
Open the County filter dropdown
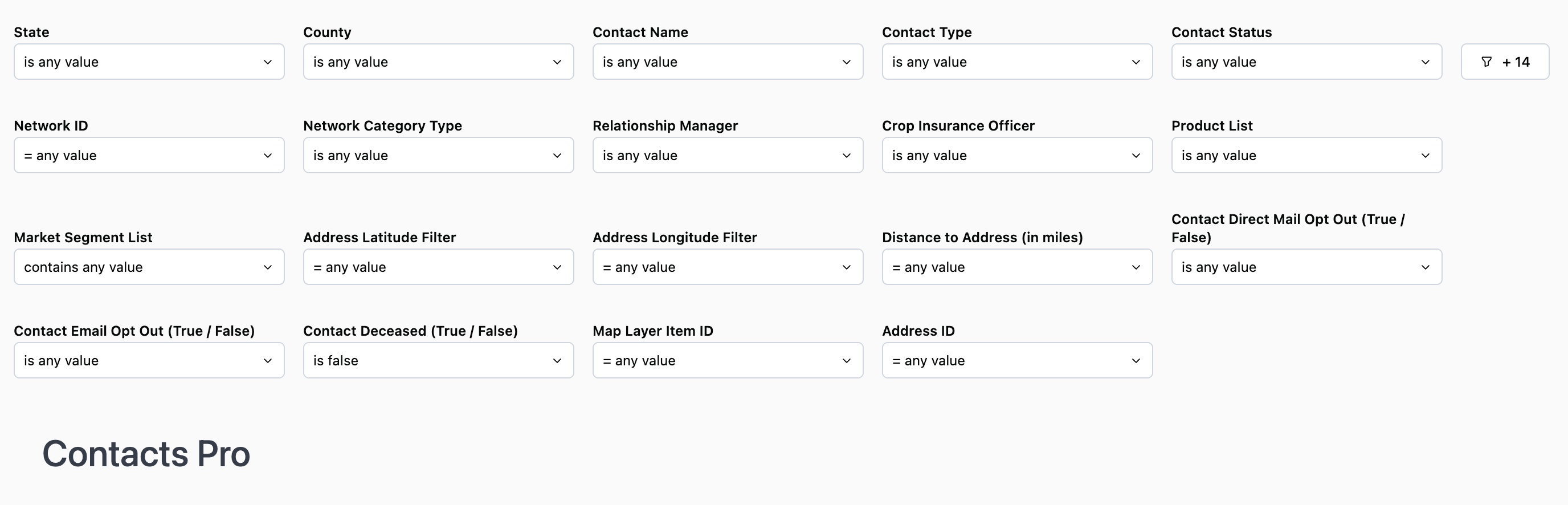click(438, 62)
